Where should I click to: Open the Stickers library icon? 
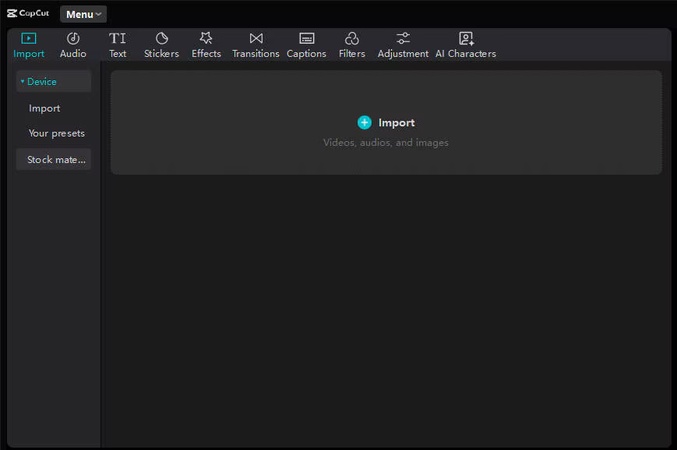161,38
